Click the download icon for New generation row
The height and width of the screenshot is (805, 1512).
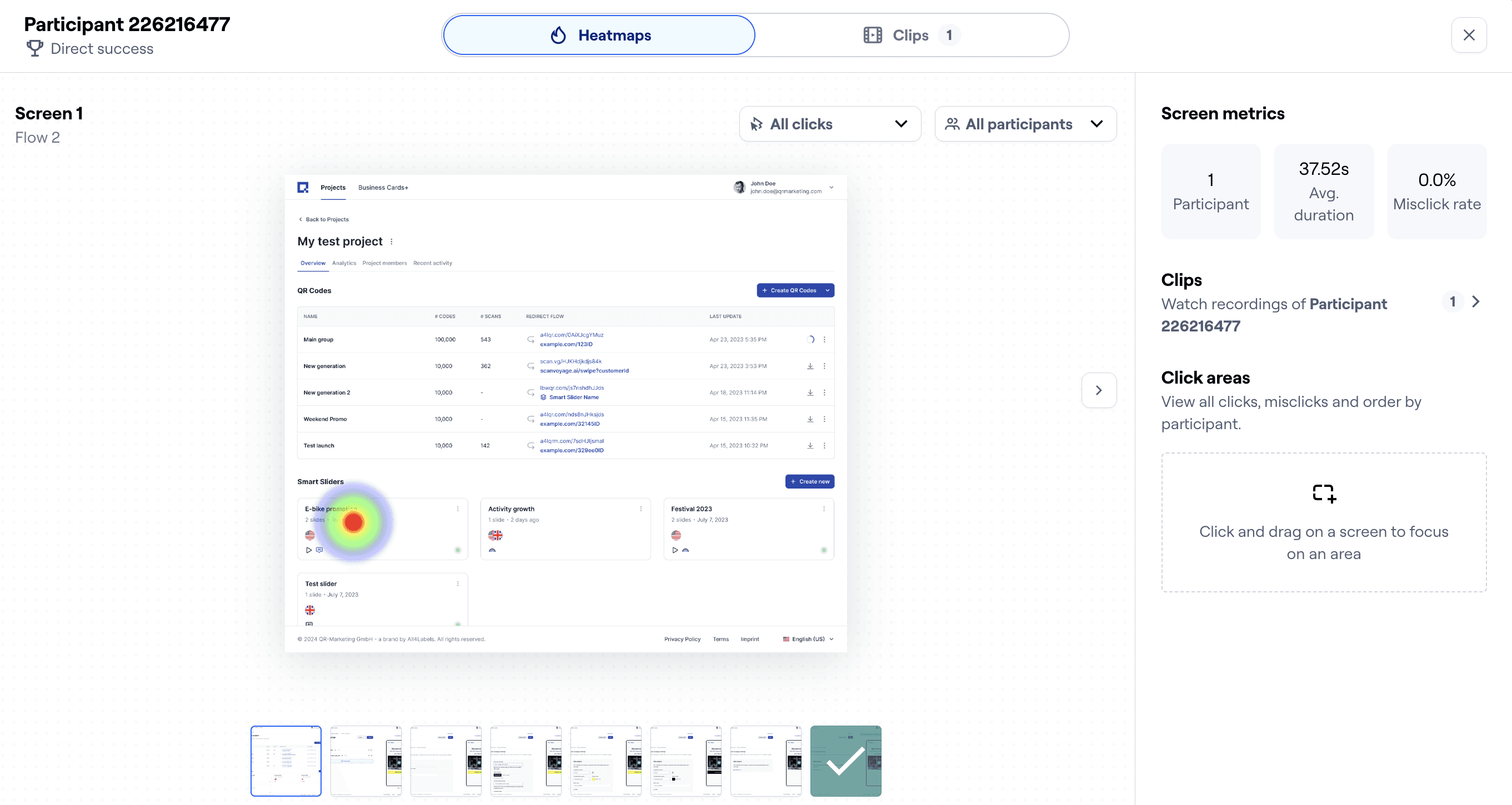point(810,366)
